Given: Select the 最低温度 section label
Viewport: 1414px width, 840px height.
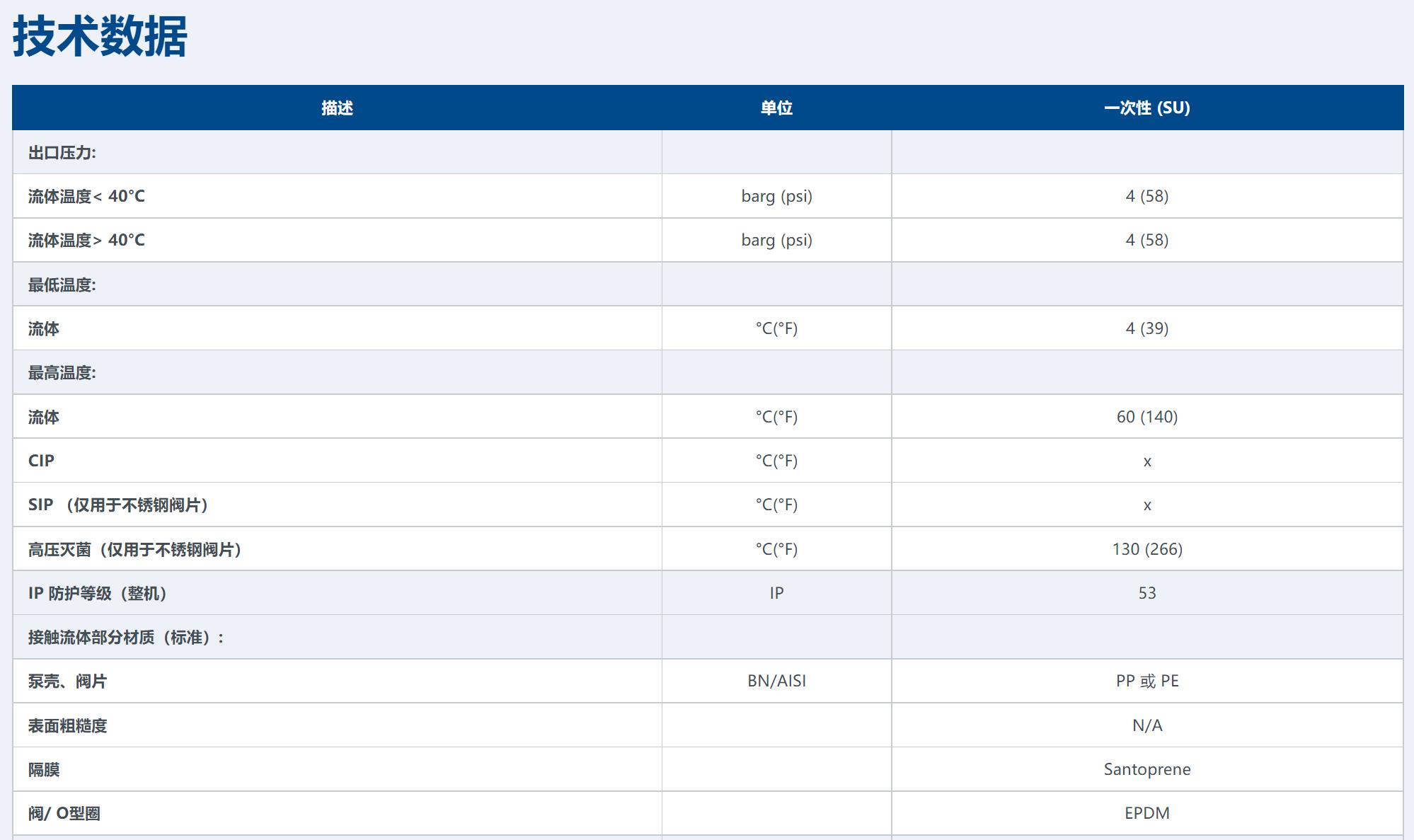Looking at the screenshot, I should coord(62,284).
